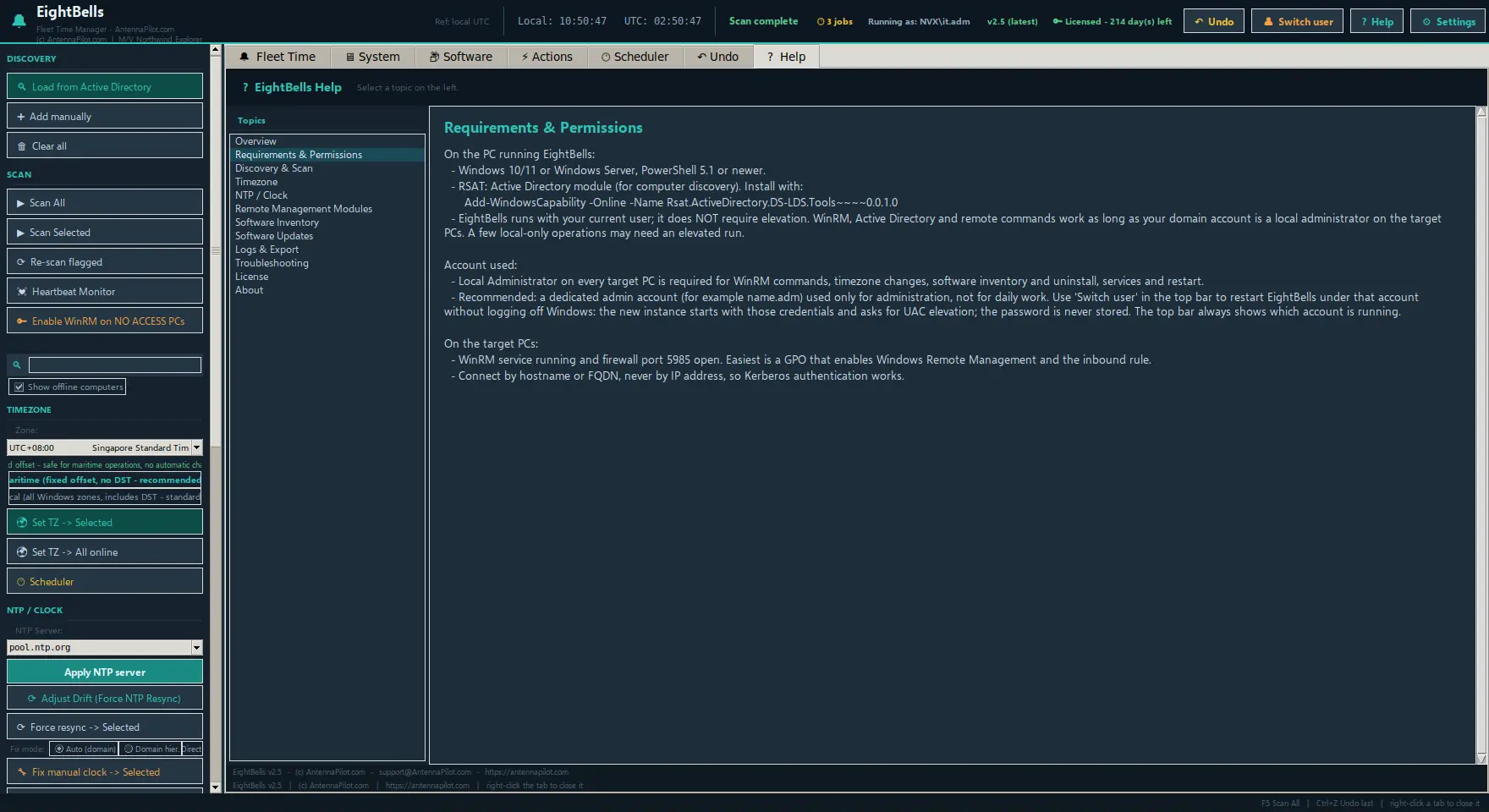The image size is (1489, 812).
Task: Click Re-scan flagged button
Action: click(x=105, y=261)
